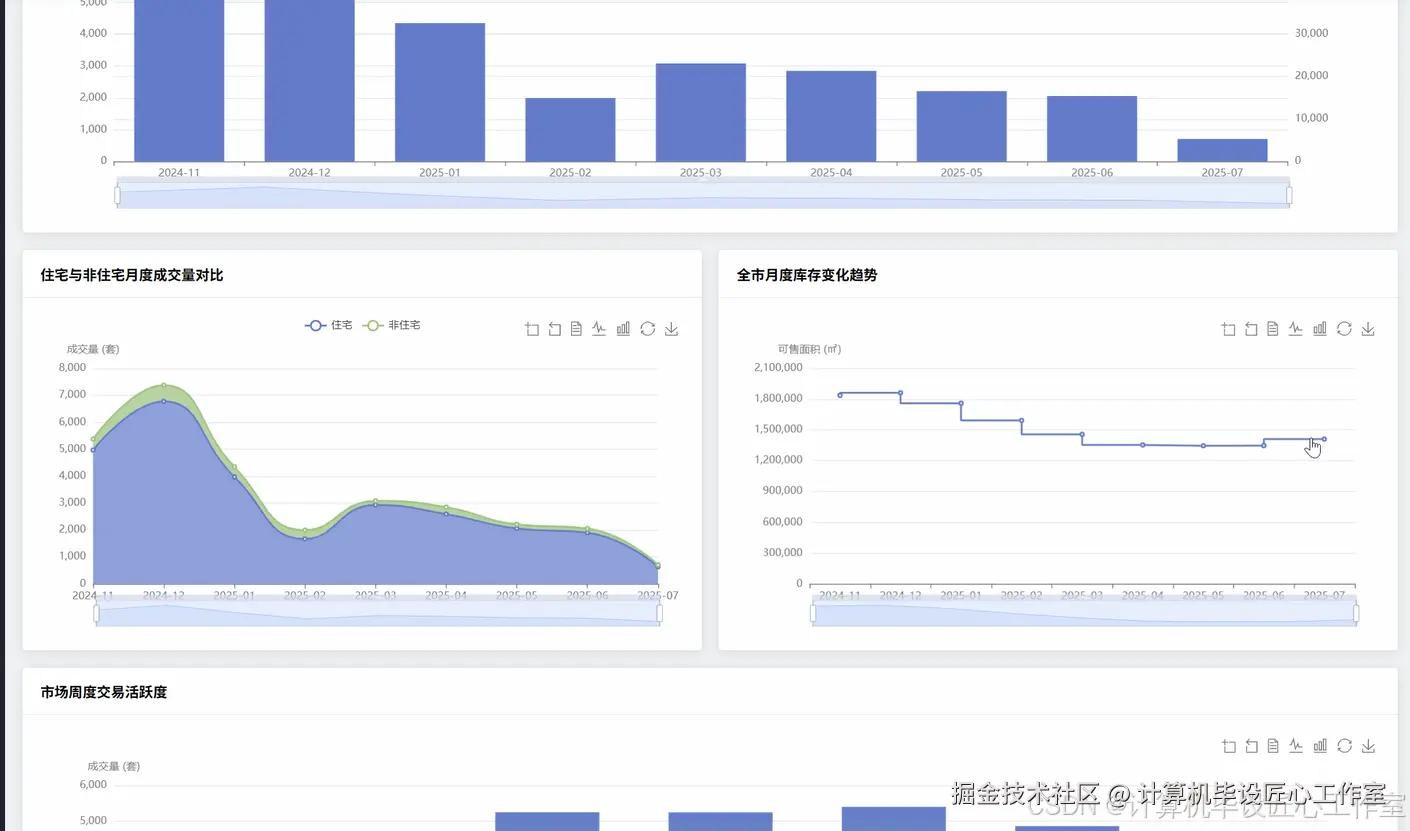
Task: Click zoom reset icon in 市场周度交易活跃度 chart
Action: point(1251,746)
